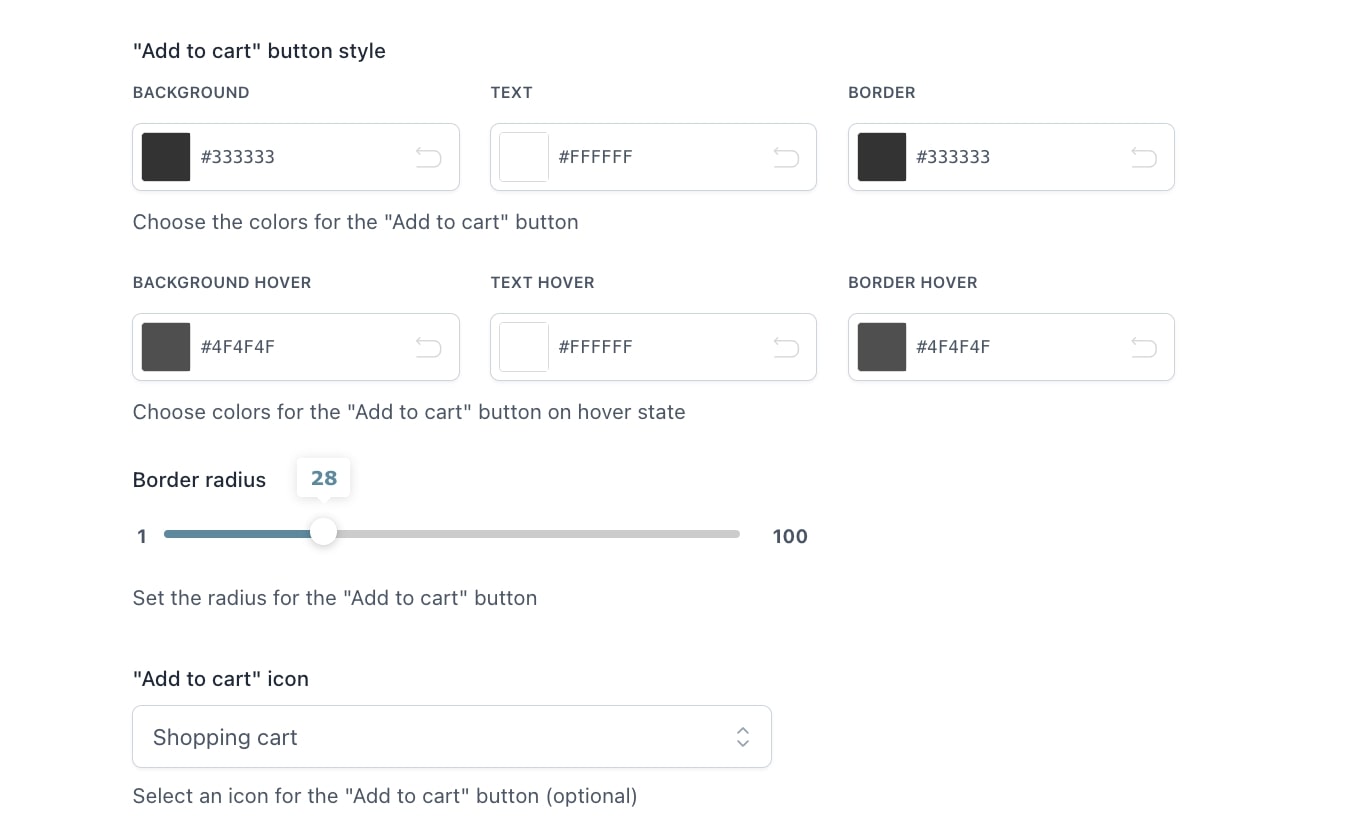Open the Border Hover #4F4F4F swatch
The image size is (1372, 834).
pyautogui.click(x=882, y=347)
